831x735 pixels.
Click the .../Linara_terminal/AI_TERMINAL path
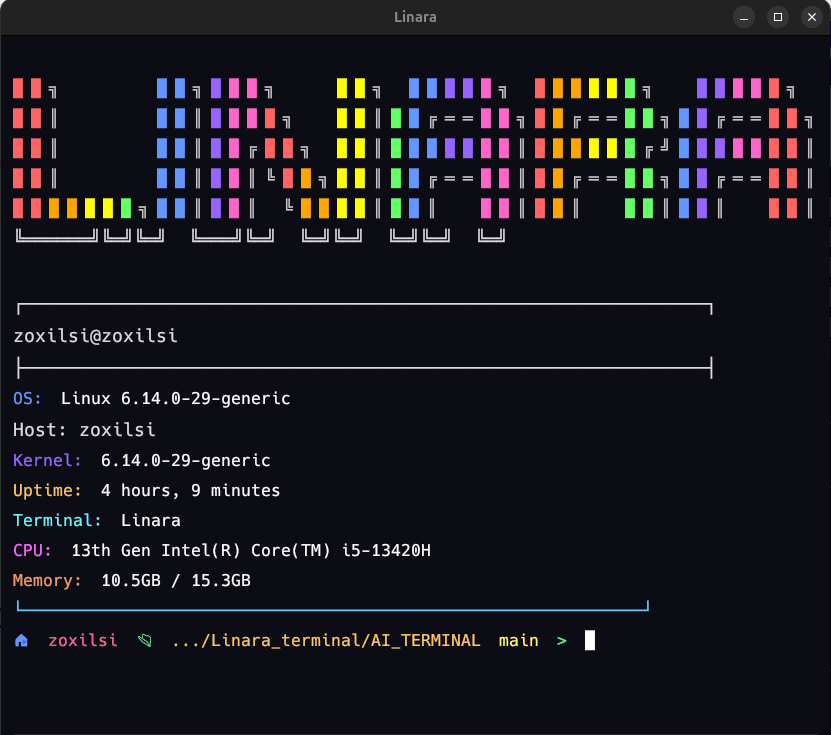point(325,641)
